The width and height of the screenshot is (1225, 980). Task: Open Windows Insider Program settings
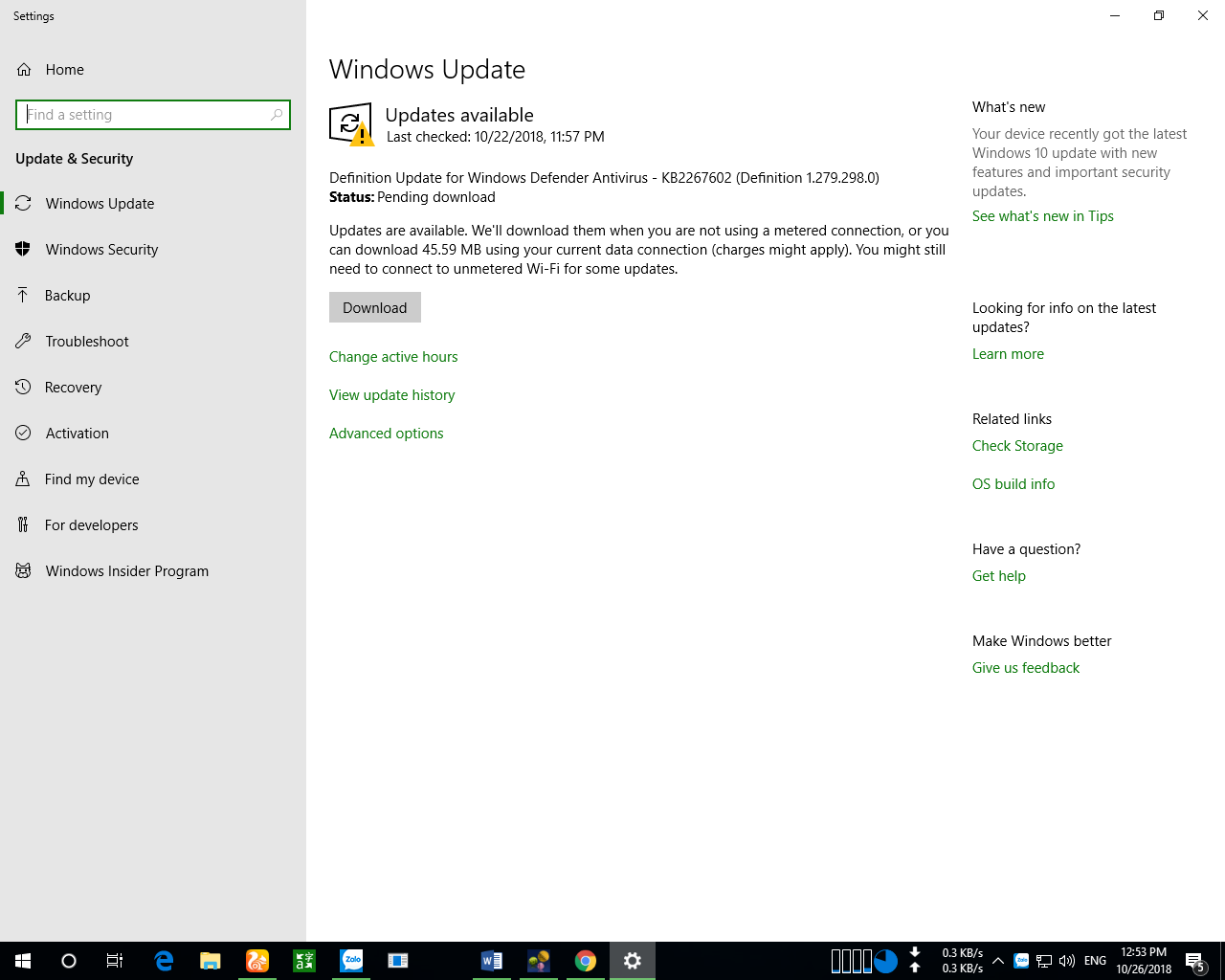pyautogui.click(x=153, y=571)
